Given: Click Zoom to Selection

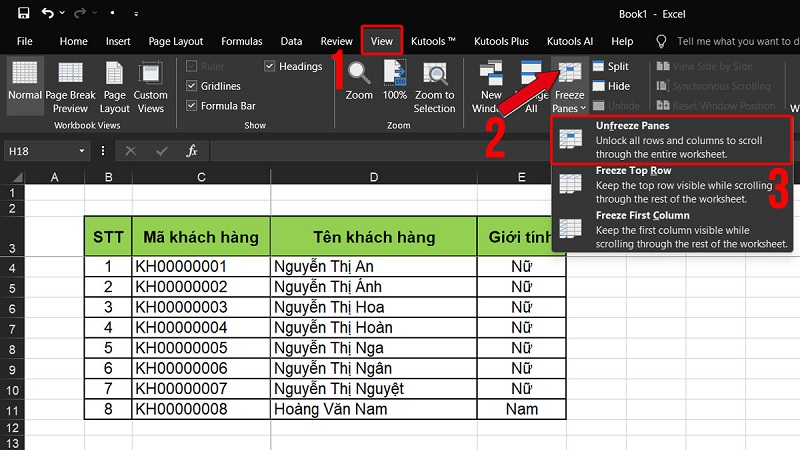Looking at the screenshot, I should click(434, 87).
